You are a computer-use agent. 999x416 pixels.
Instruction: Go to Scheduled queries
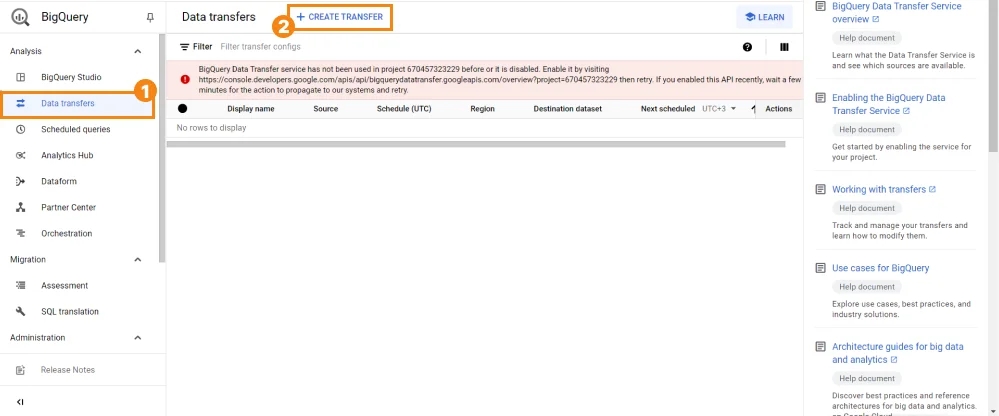click(78, 129)
